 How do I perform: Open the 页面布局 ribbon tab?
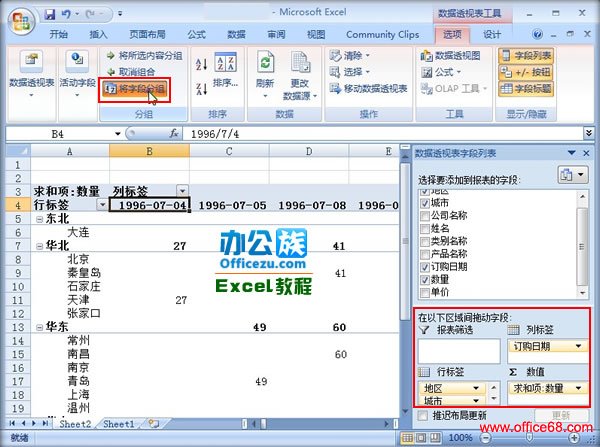147,34
